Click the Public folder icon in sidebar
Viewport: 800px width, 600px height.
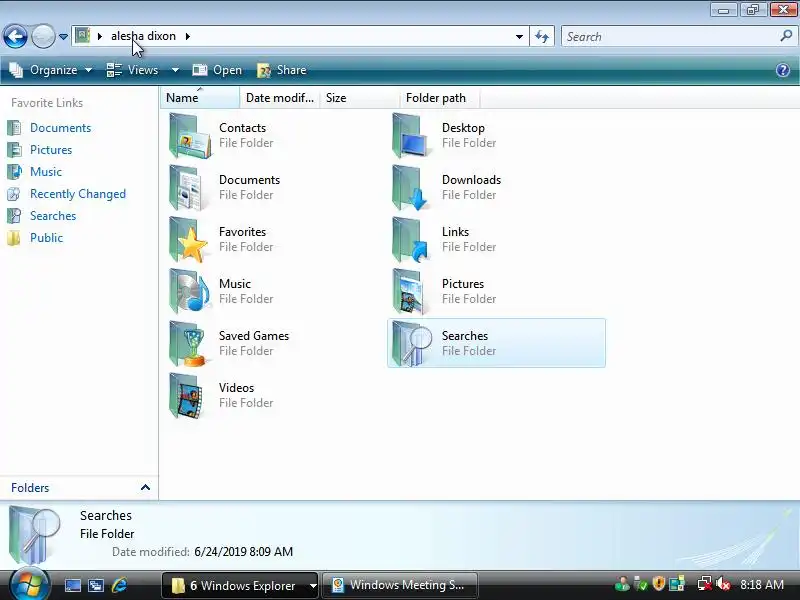click(14, 238)
